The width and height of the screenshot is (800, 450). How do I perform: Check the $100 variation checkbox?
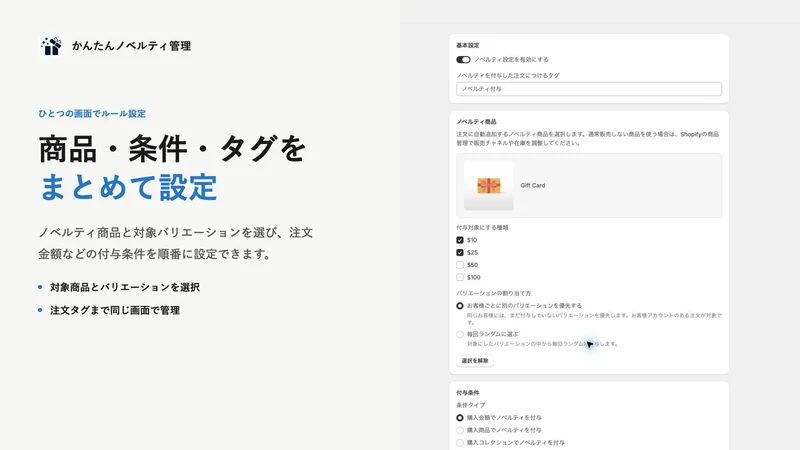click(x=460, y=278)
